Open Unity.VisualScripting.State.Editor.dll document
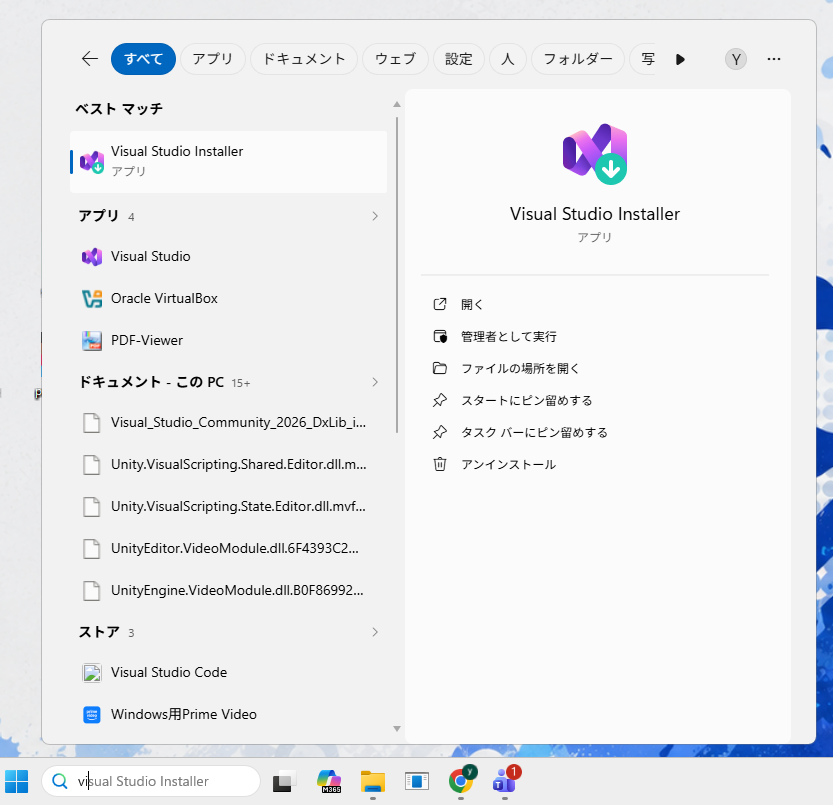Viewport: 833px width, 805px height. [228, 507]
